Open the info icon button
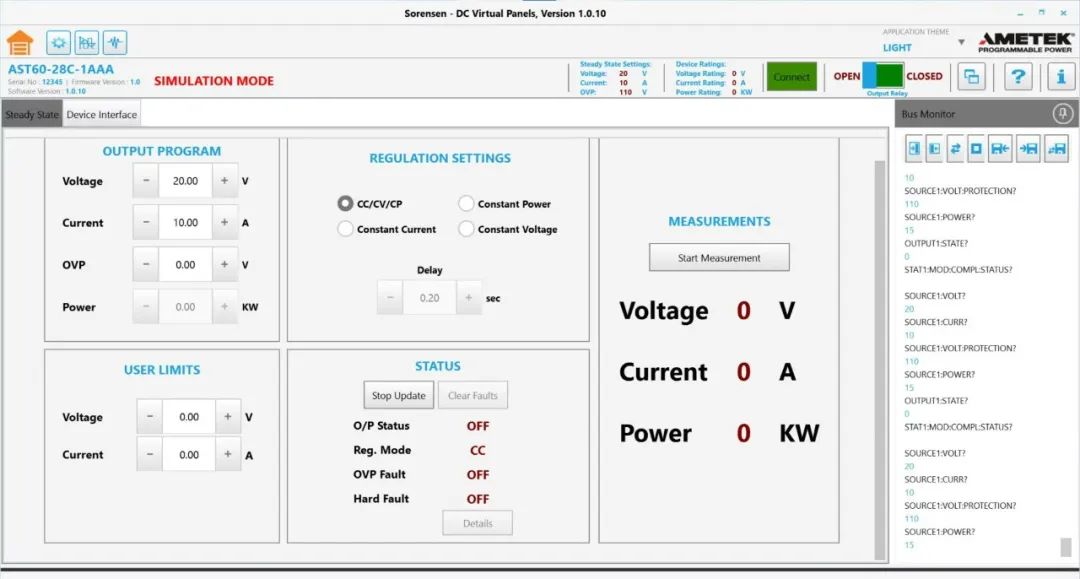Image resolution: width=1080 pixels, height=579 pixels. (1061, 77)
